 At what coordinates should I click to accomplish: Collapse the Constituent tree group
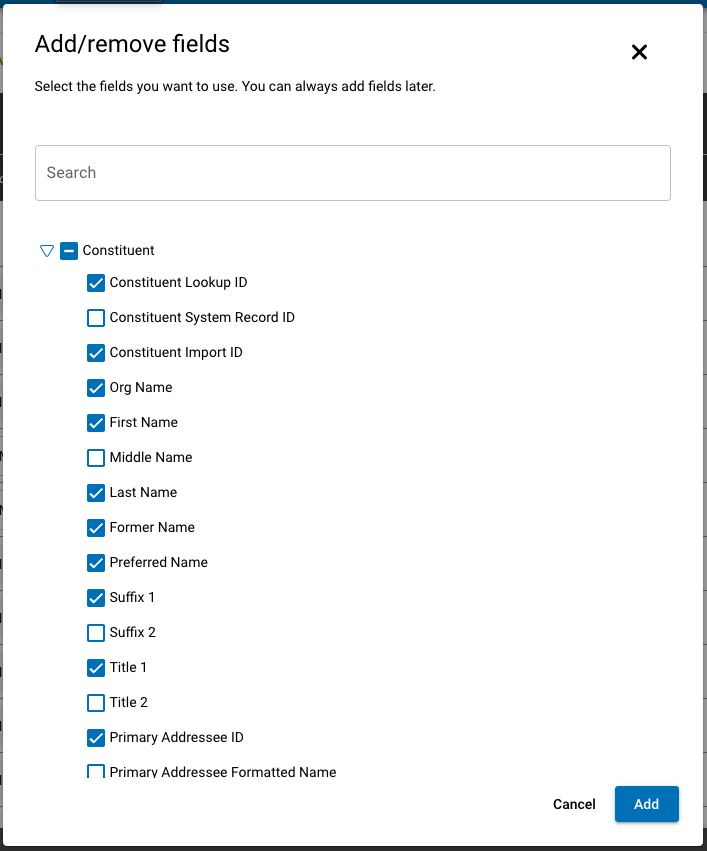47,251
